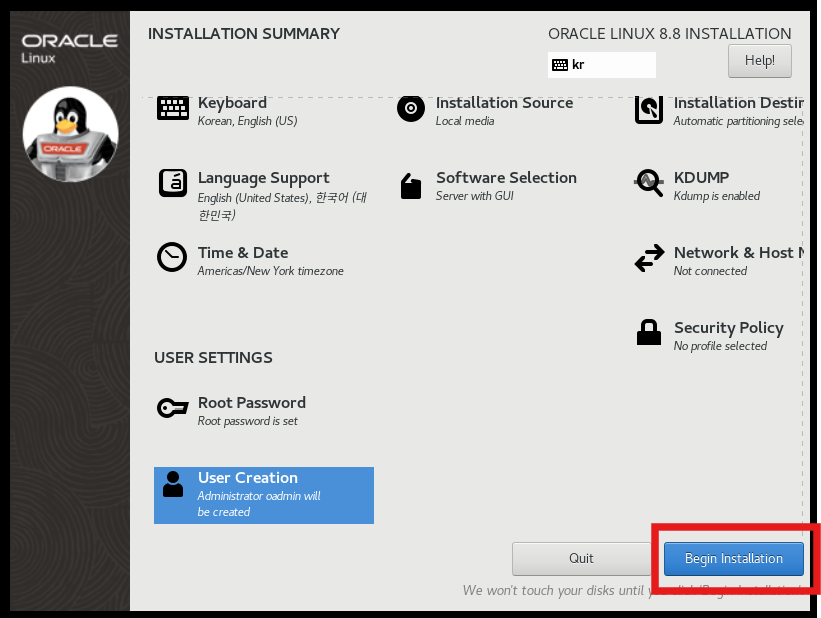The image size is (821, 618).
Task: Open Installation Destination disk icon
Action: coord(649,109)
